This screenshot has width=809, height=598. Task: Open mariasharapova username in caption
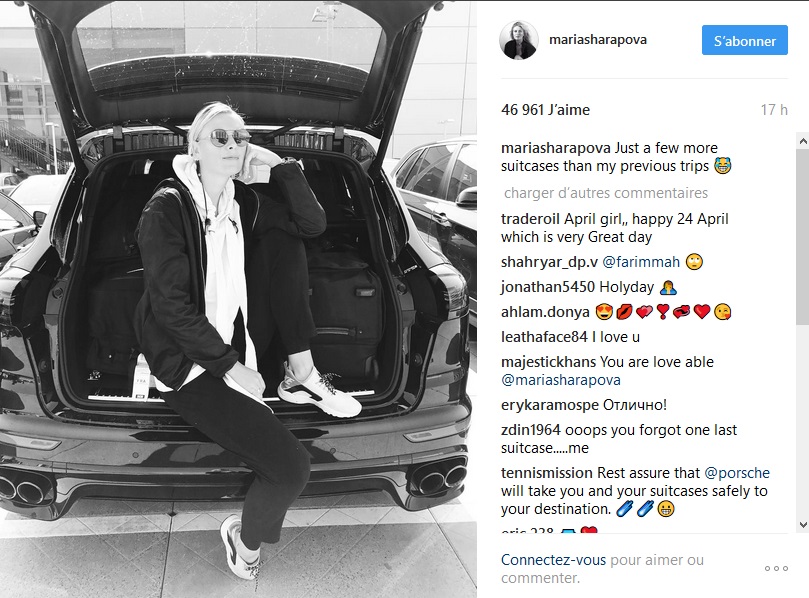pyautogui.click(x=556, y=148)
